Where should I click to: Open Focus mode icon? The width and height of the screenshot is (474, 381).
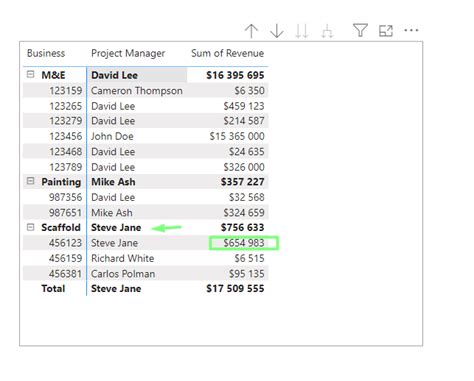coord(386,31)
